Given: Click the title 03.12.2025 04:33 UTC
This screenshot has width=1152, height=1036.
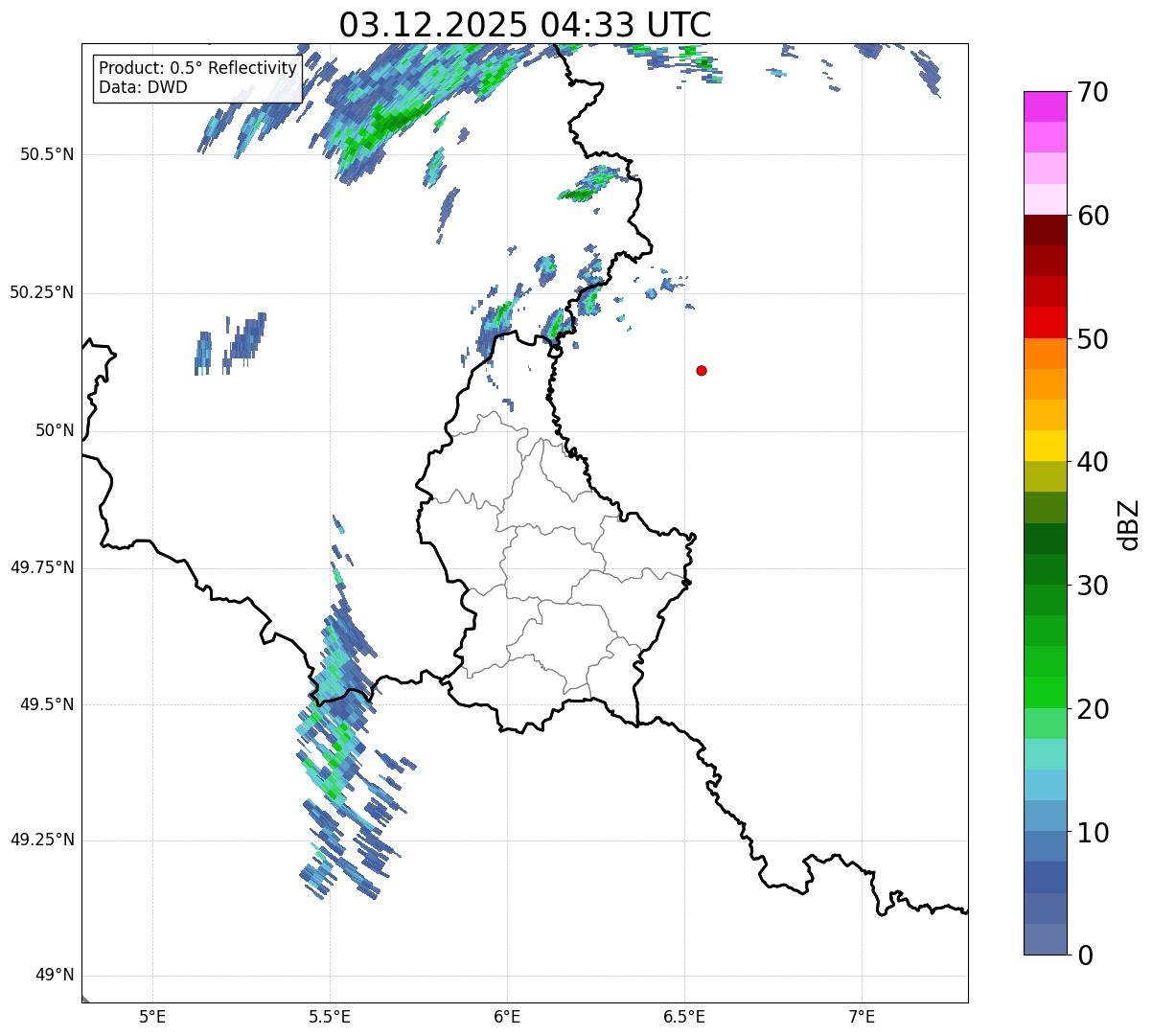Looking at the screenshot, I should [x=525, y=24].
